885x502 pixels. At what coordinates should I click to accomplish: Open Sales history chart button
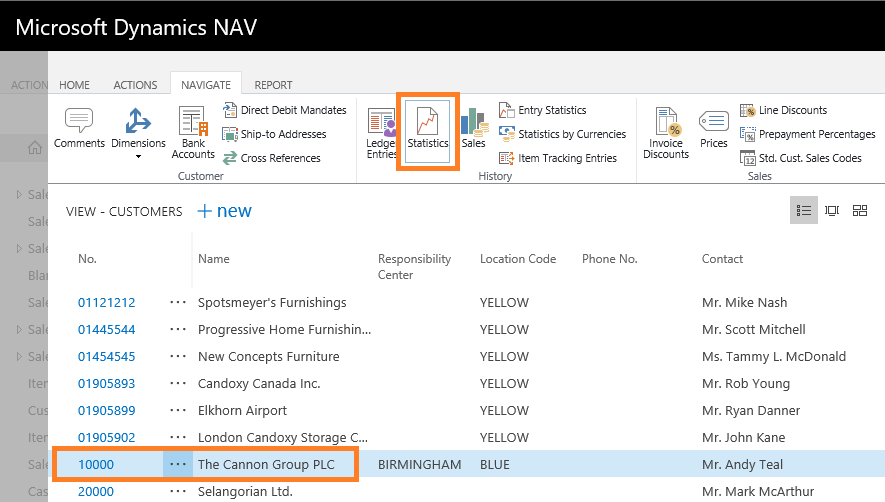point(474,128)
